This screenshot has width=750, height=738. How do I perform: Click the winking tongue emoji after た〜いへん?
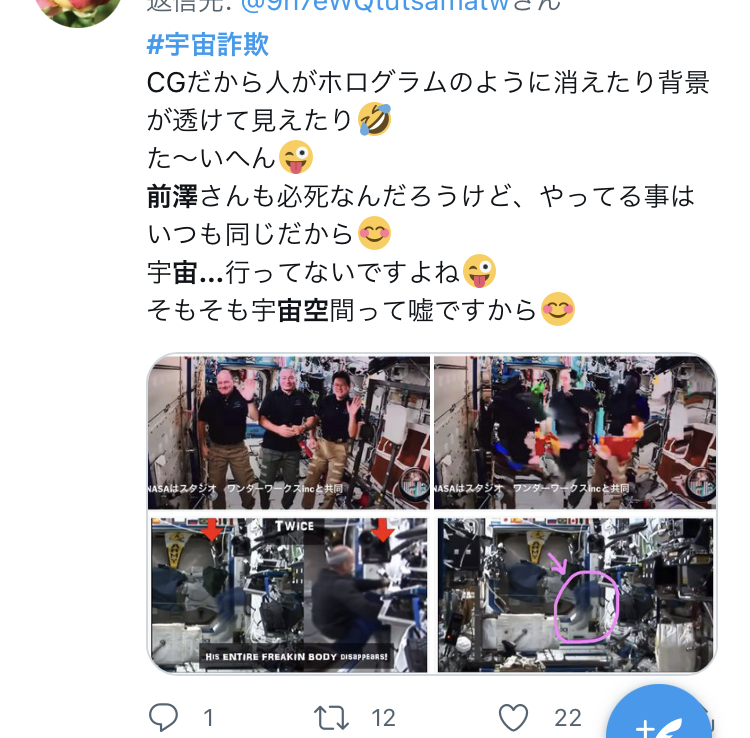[x=296, y=157]
